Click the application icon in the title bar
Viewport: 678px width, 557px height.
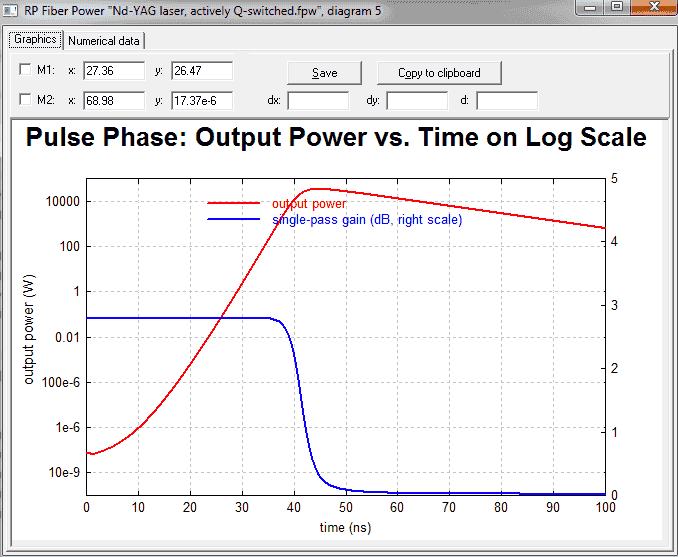(x=10, y=10)
